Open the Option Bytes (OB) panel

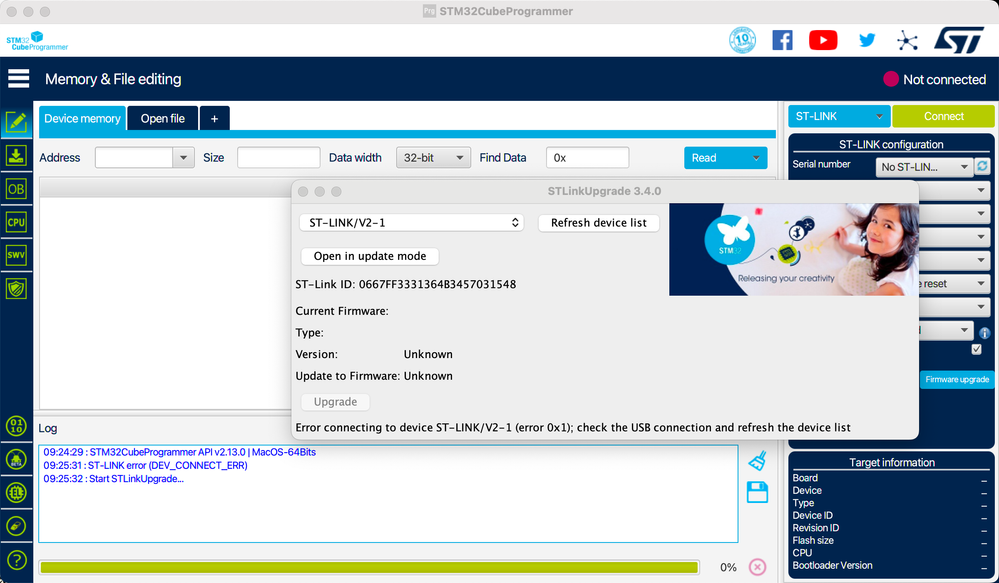coord(16,189)
